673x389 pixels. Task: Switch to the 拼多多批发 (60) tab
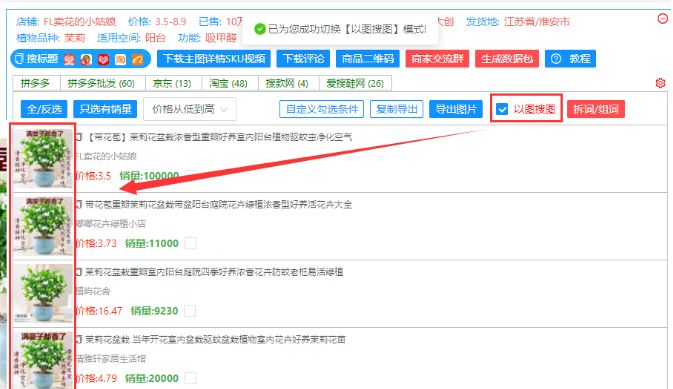pyautogui.click(x=101, y=83)
